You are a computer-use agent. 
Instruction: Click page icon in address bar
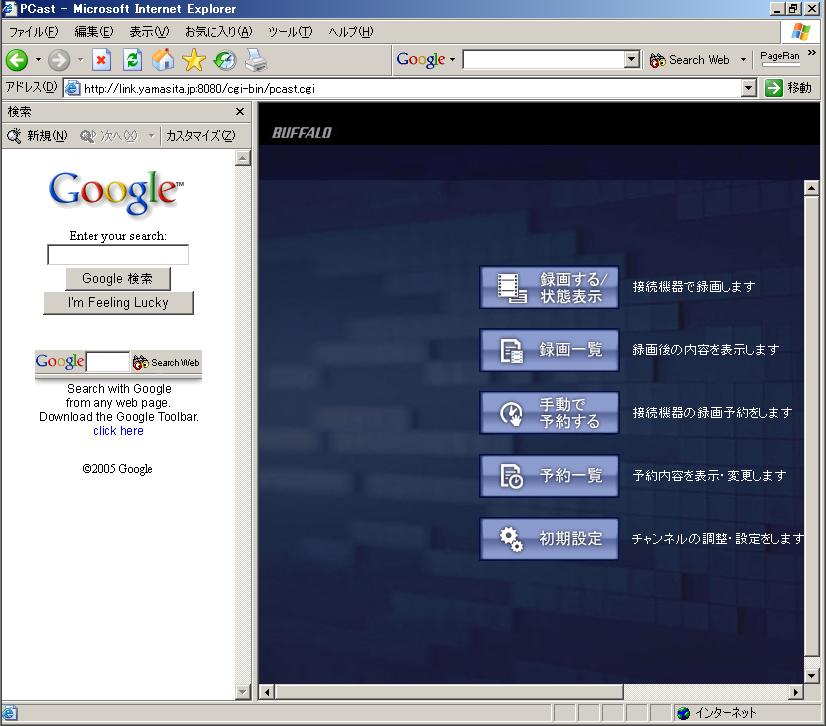pos(73,88)
